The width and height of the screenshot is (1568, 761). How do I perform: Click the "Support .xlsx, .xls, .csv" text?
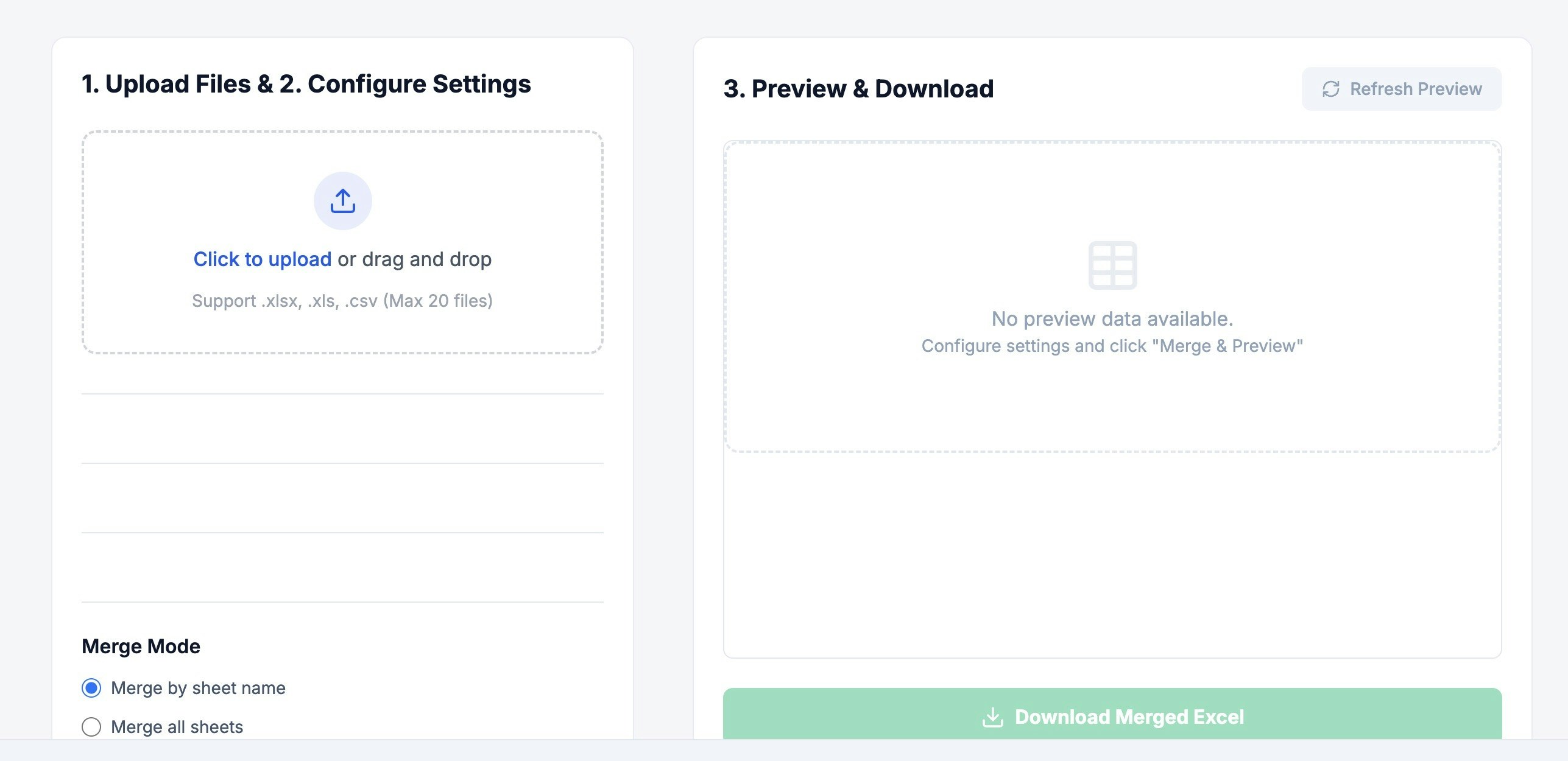click(x=342, y=300)
